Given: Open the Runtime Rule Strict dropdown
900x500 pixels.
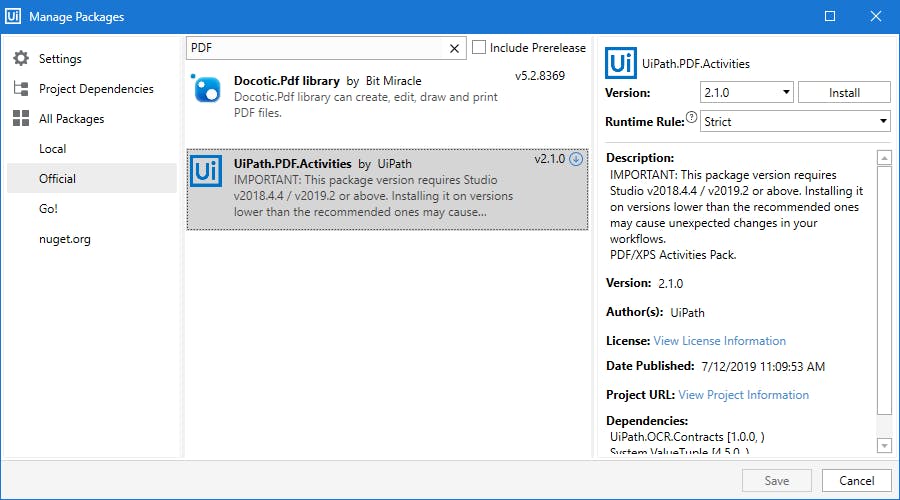Looking at the screenshot, I should tap(795, 122).
